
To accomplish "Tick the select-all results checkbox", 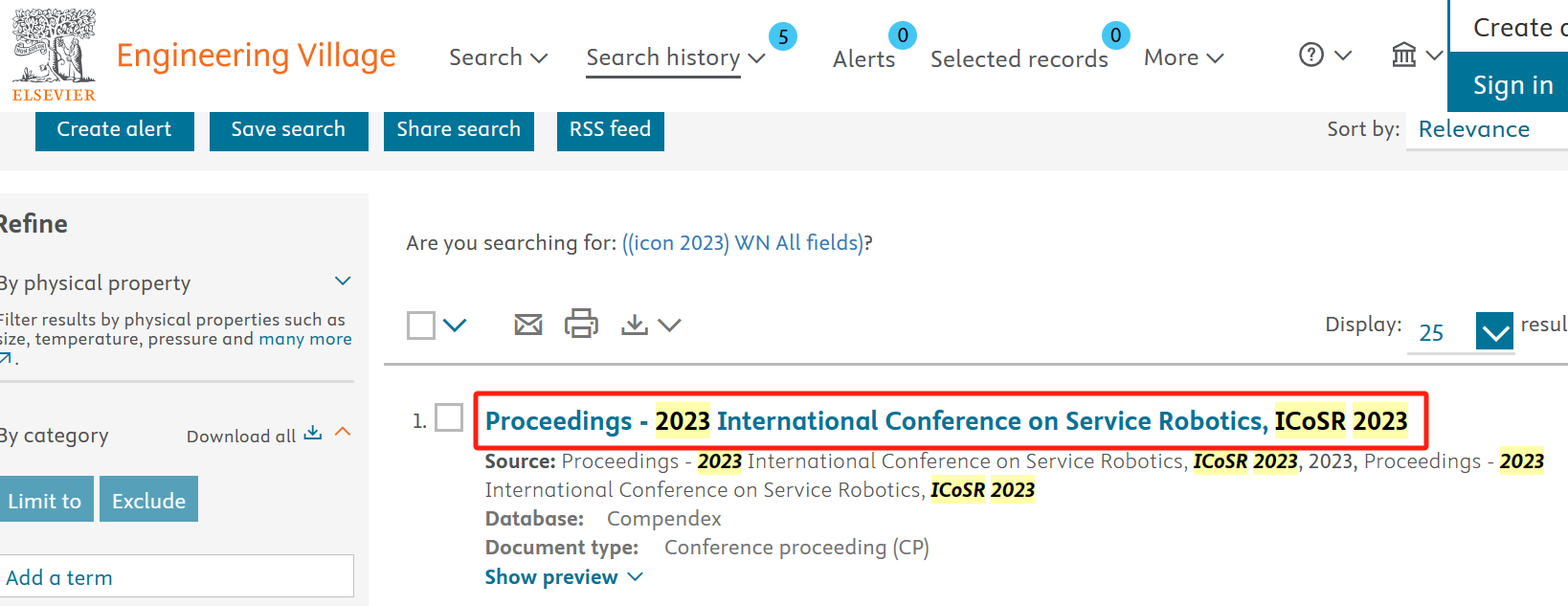I will point(421,325).
